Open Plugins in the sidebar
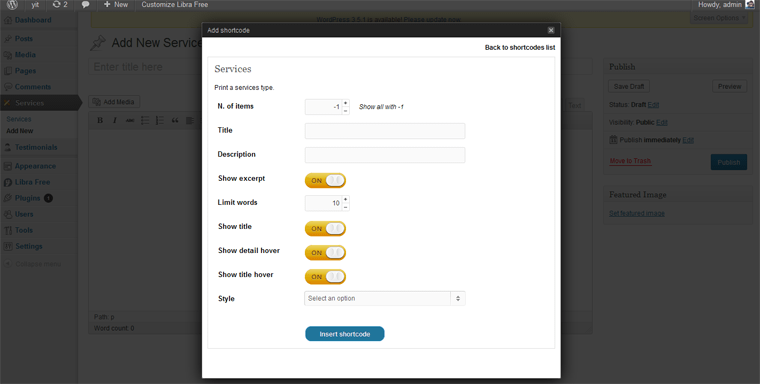The height and width of the screenshot is (384, 760). 27,198
